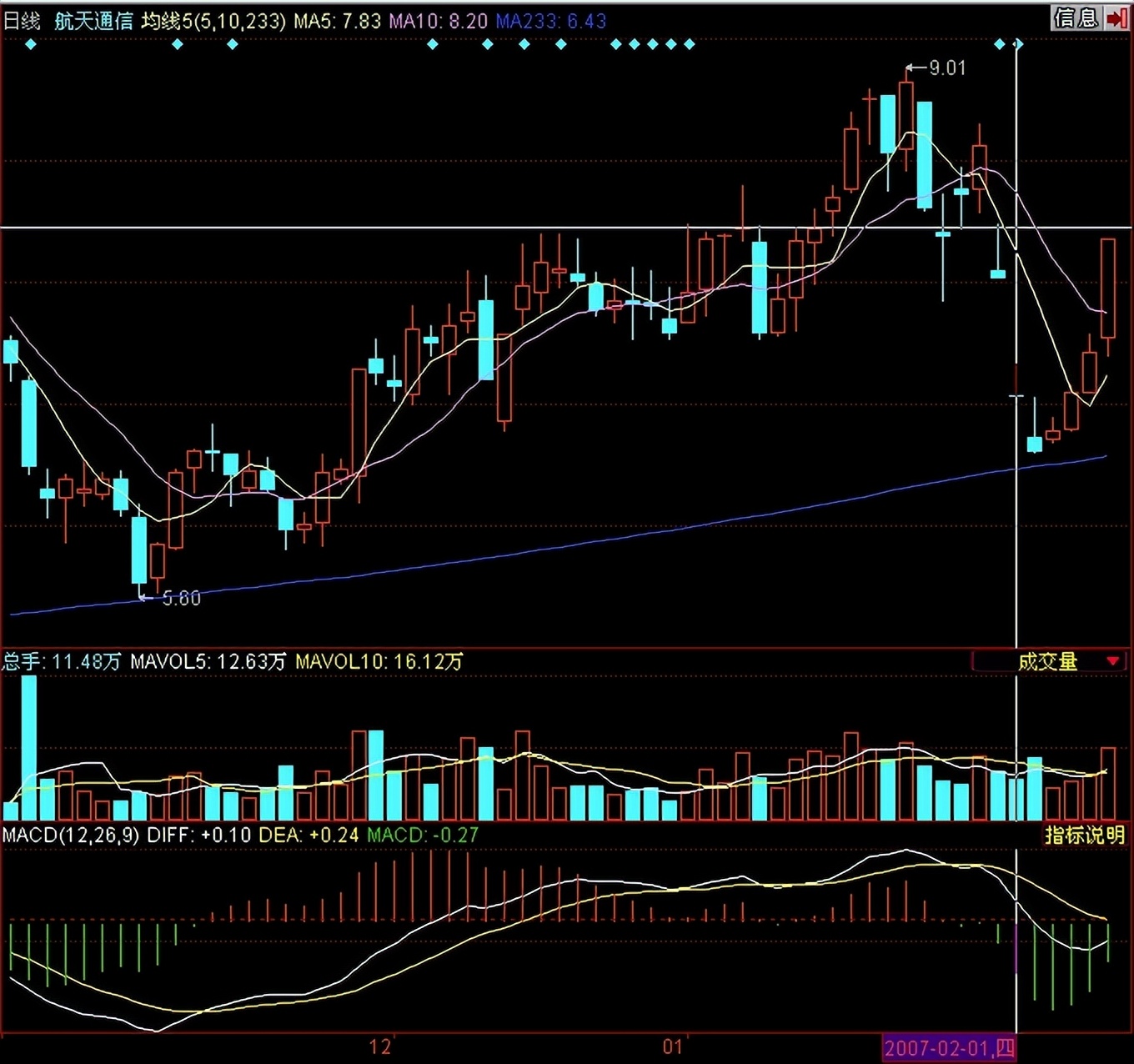Click the 01 month label on time axis

(x=673, y=1047)
